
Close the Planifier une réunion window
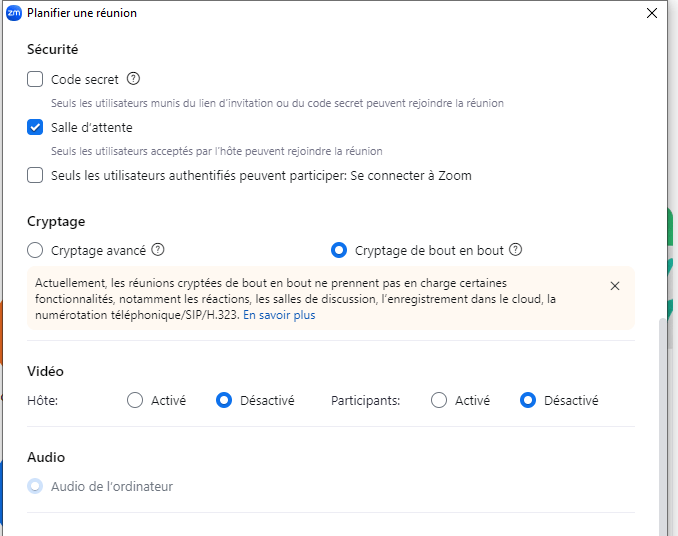click(x=652, y=13)
